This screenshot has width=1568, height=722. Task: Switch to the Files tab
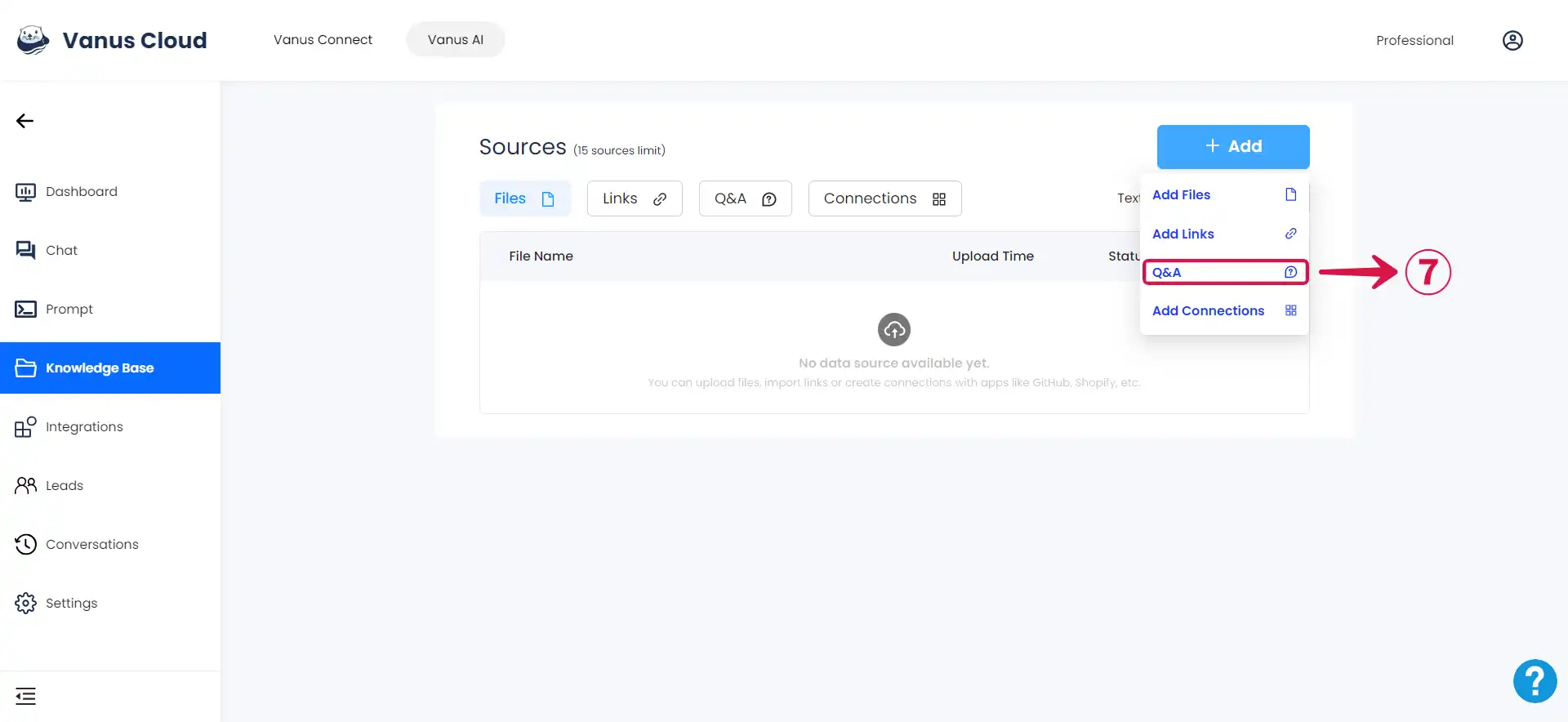524,198
